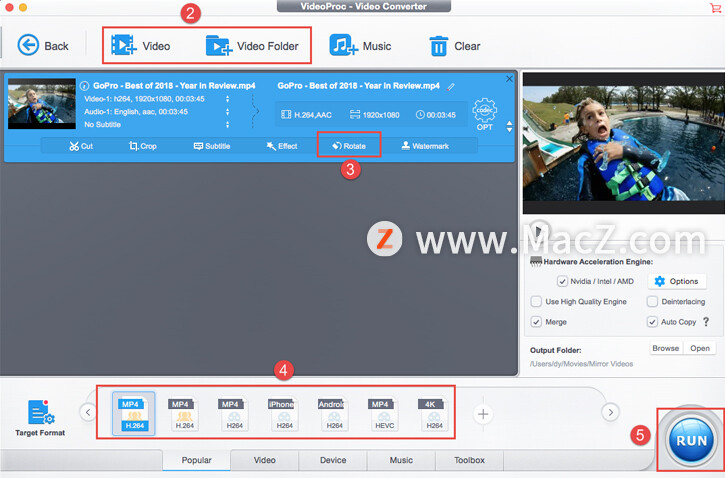Reorder item with the up/down arrows
This screenshot has height=478, width=725.
point(509,127)
